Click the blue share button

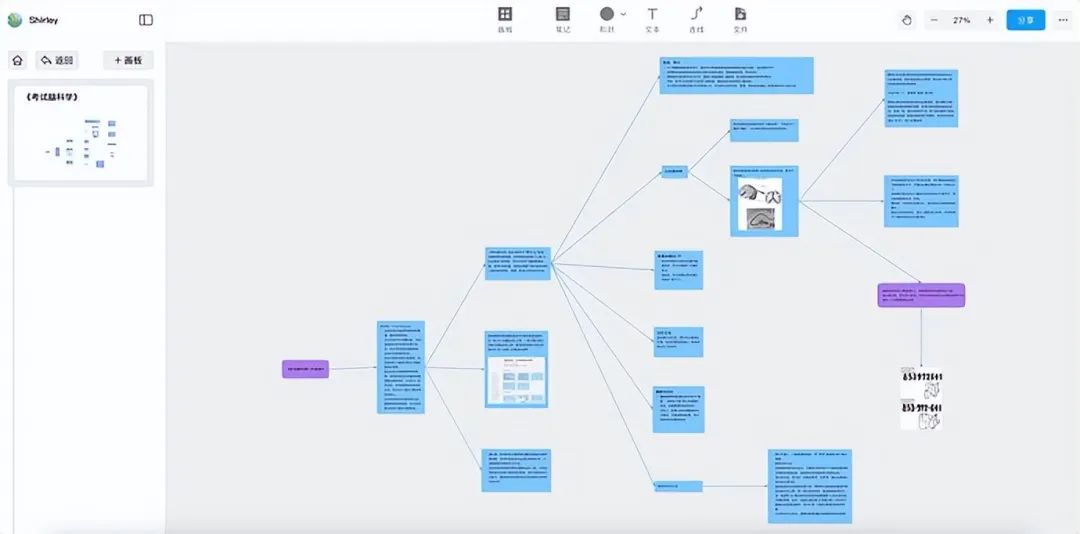(x=1025, y=20)
